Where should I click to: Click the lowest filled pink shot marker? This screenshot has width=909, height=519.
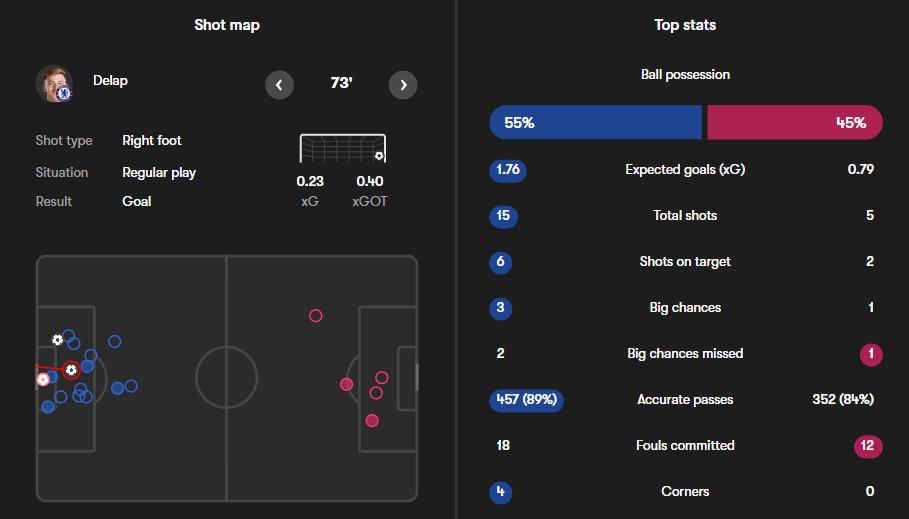point(372,421)
